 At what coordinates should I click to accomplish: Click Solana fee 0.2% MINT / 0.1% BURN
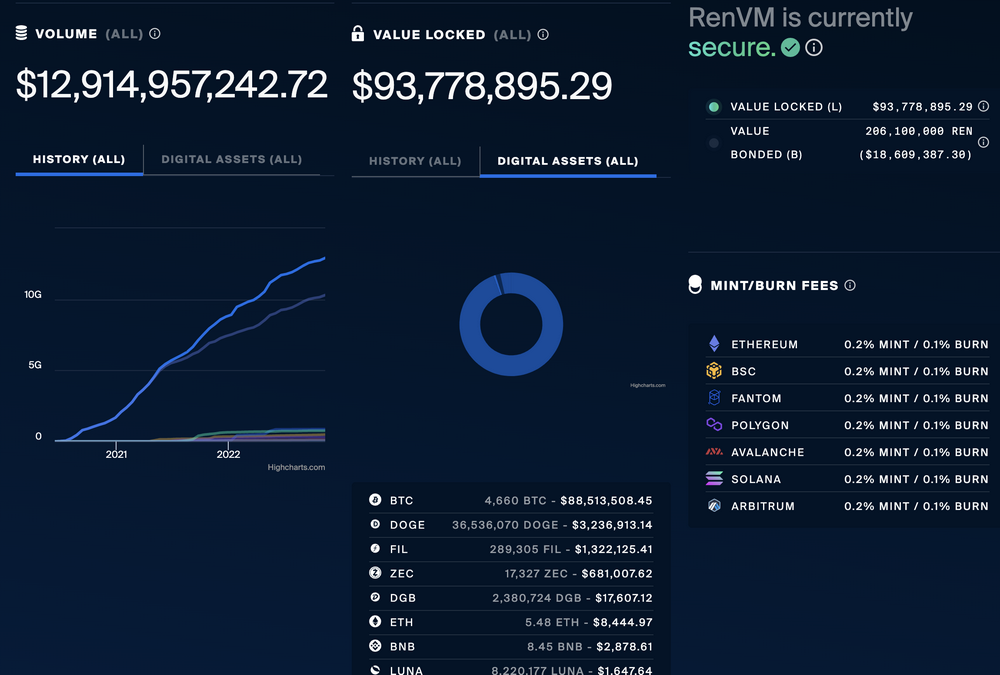[916, 478]
